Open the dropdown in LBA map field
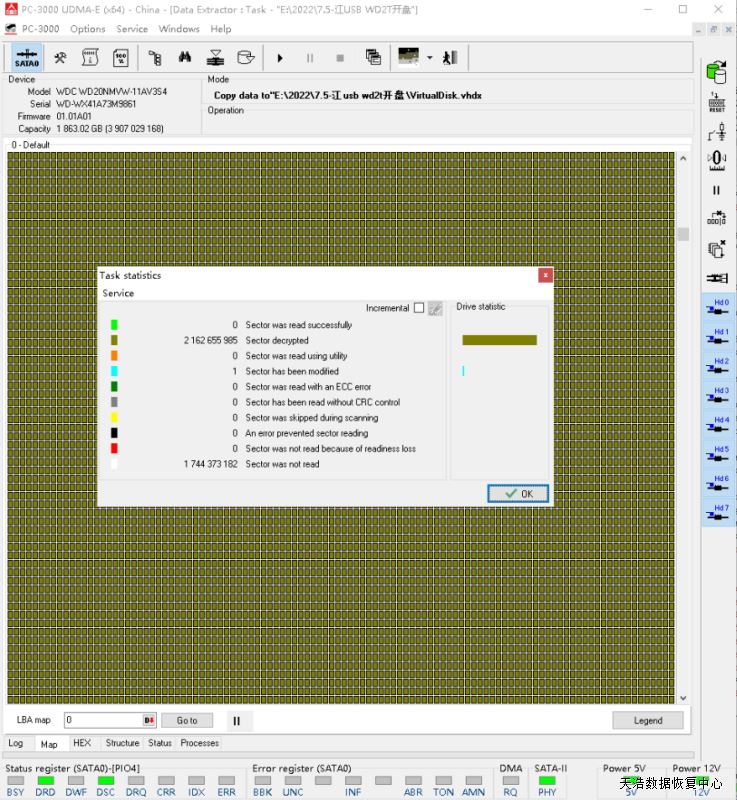 click(149, 720)
